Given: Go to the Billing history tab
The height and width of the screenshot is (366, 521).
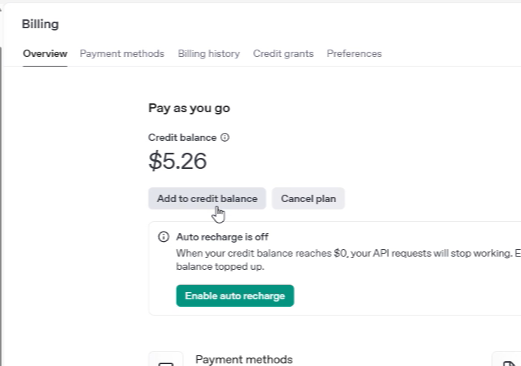Looking at the screenshot, I should (x=209, y=54).
